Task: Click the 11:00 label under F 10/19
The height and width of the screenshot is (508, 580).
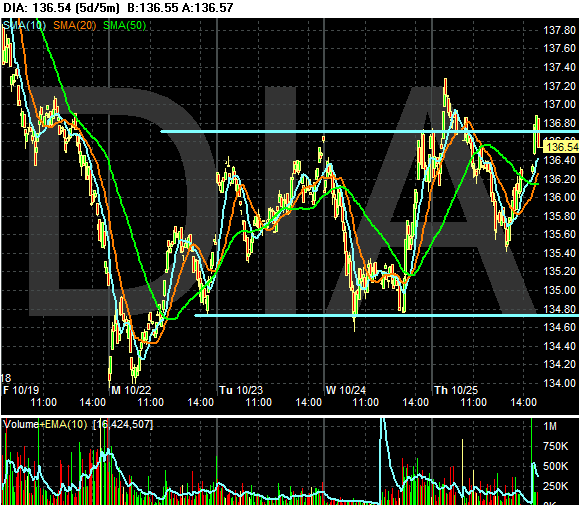Action: click(x=44, y=402)
